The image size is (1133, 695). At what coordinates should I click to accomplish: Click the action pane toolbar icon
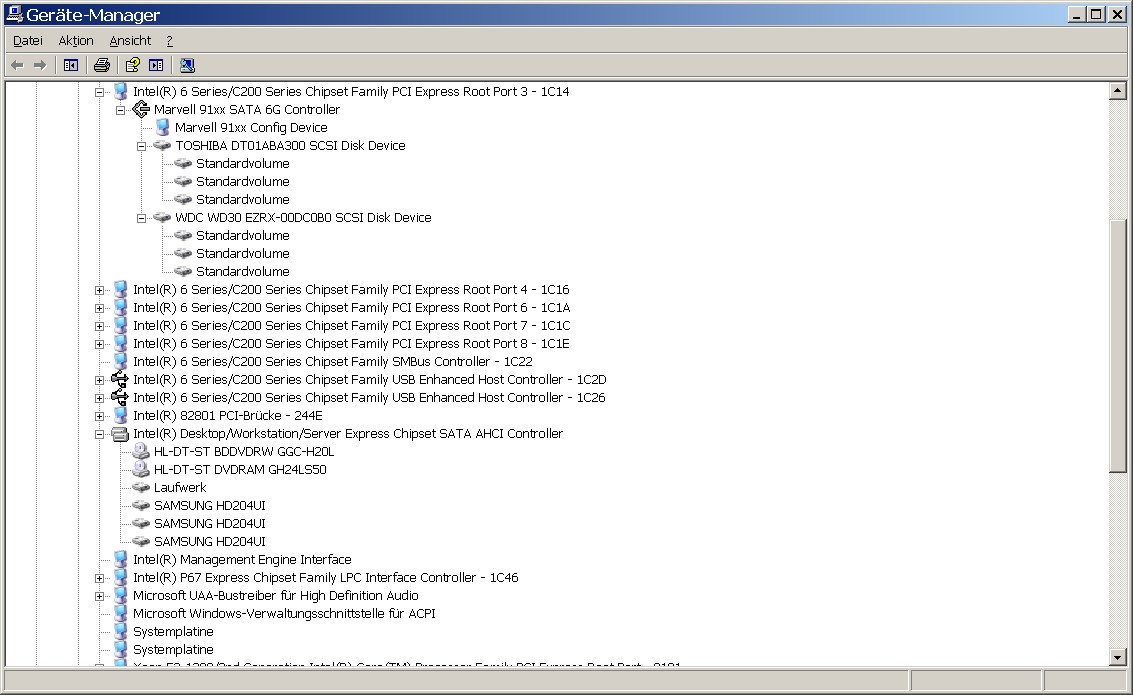(x=156, y=66)
